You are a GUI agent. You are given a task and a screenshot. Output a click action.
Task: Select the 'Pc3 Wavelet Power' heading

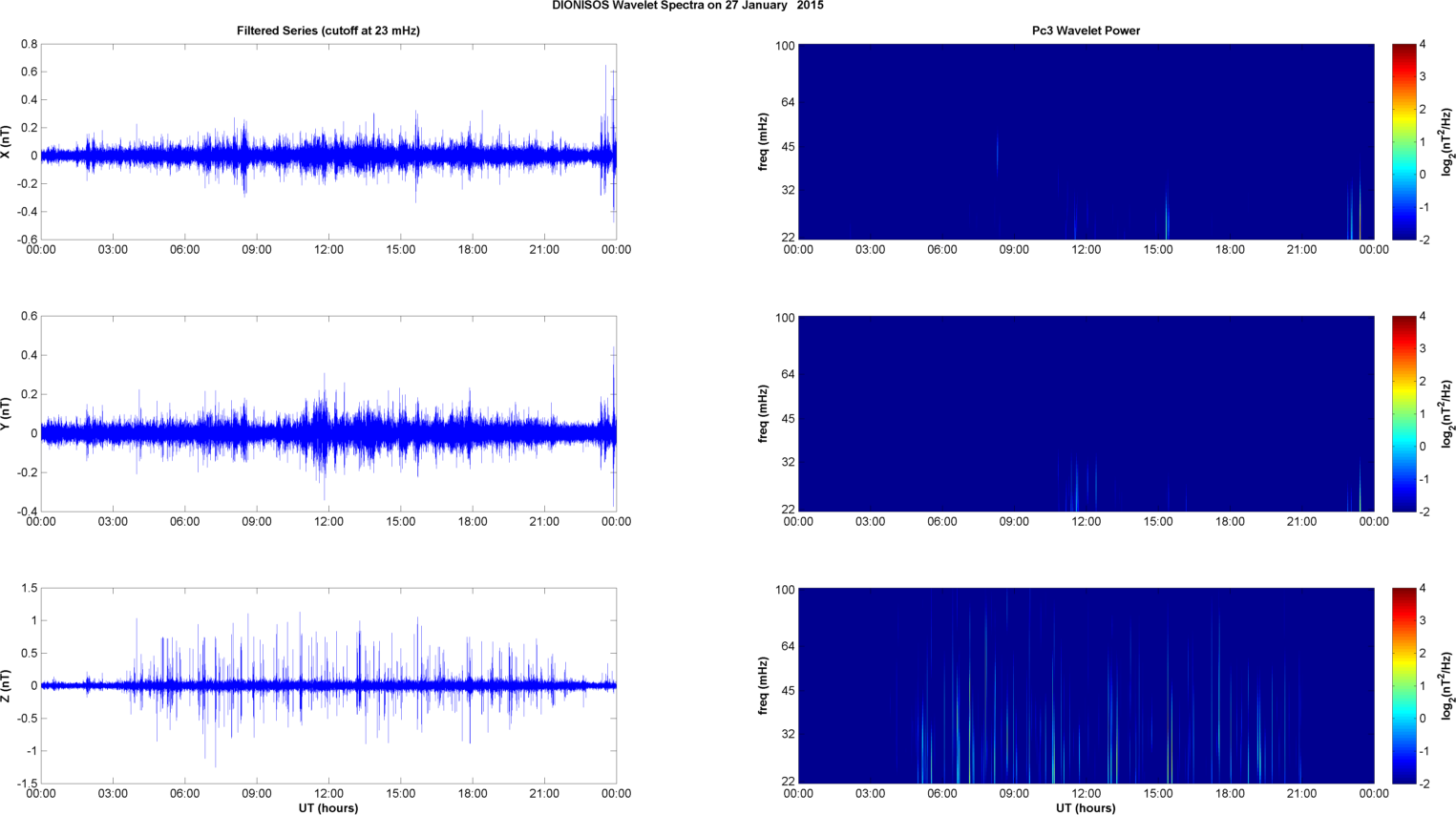[1086, 31]
